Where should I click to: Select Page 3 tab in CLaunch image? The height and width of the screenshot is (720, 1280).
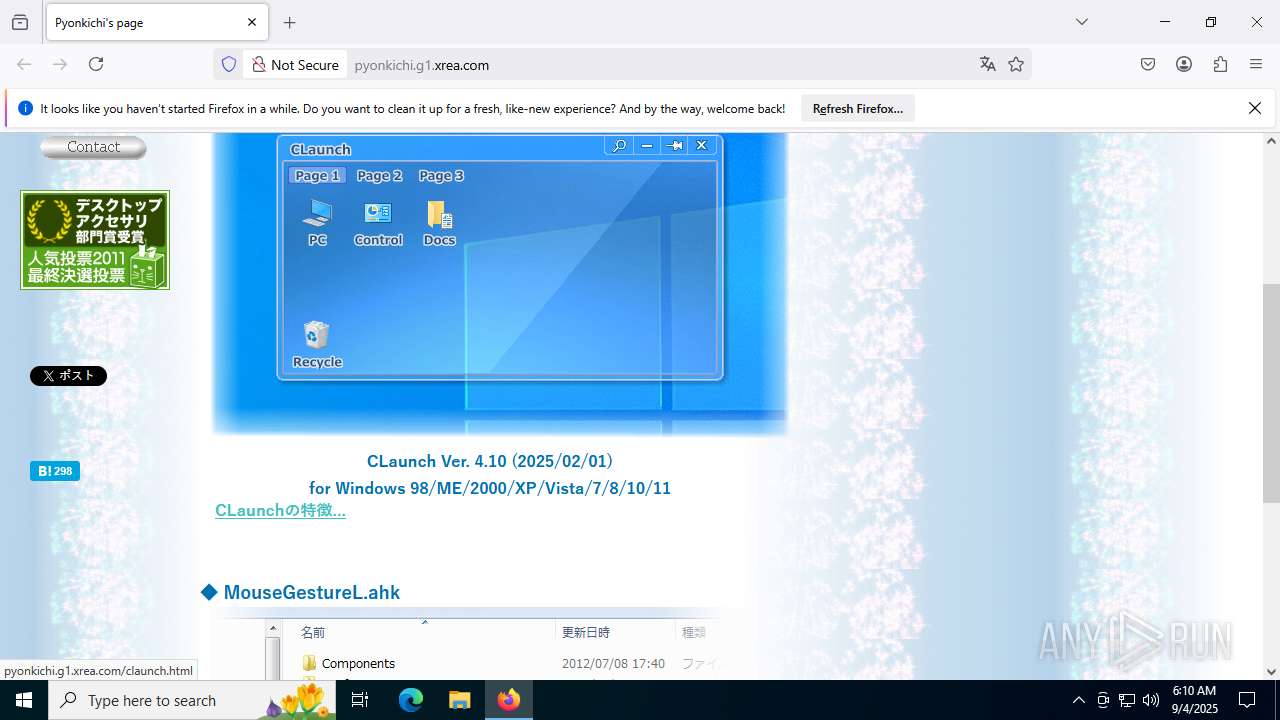[x=441, y=176]
